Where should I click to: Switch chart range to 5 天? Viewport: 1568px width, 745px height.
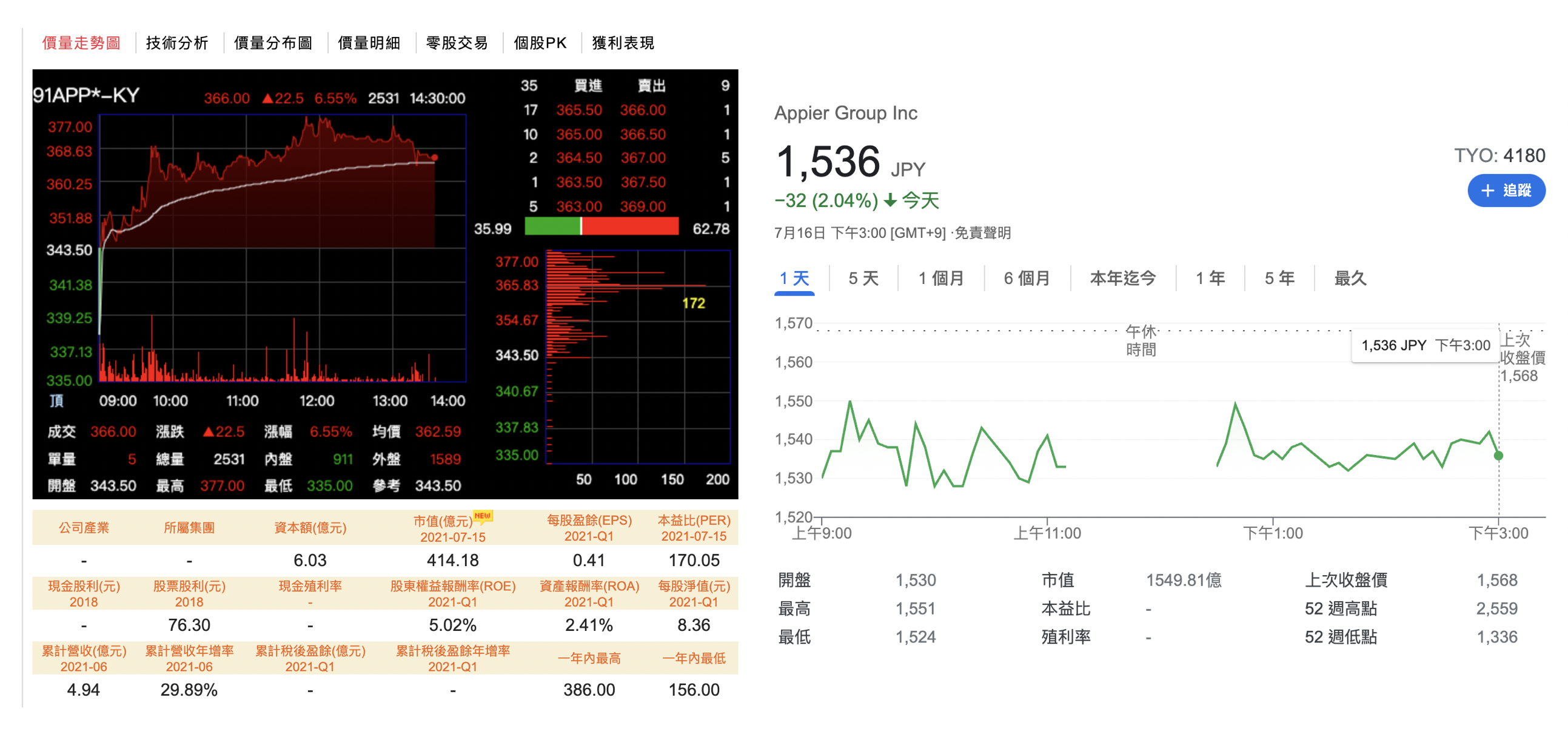coord(863,279)
